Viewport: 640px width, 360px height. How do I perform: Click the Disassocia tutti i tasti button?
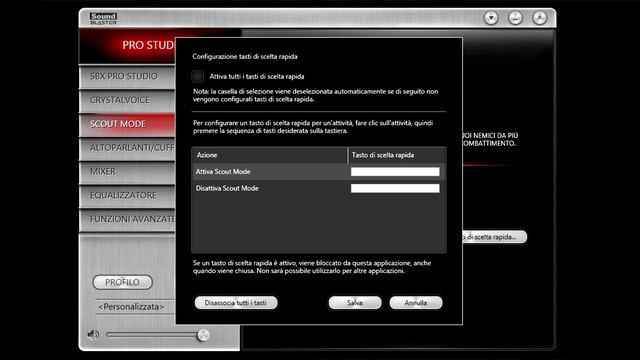click(236, 303)
